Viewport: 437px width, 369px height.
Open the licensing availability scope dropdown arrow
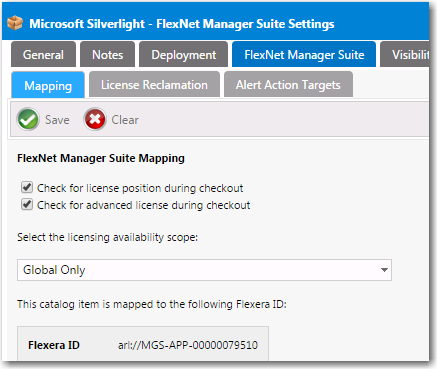[x=384, y=270]
